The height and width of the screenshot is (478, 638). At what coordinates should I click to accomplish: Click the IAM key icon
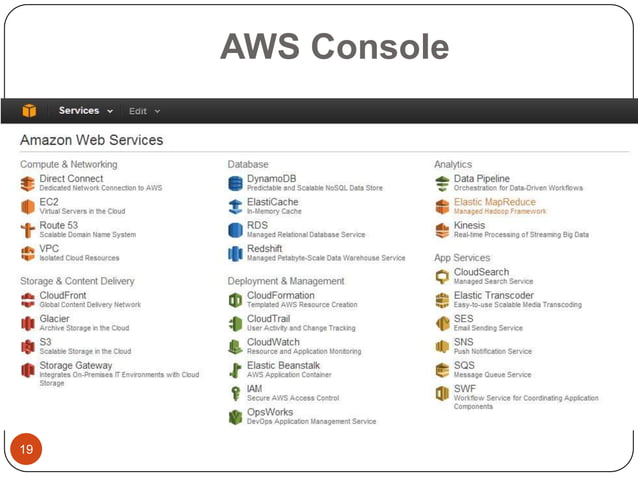coord(235,394)
